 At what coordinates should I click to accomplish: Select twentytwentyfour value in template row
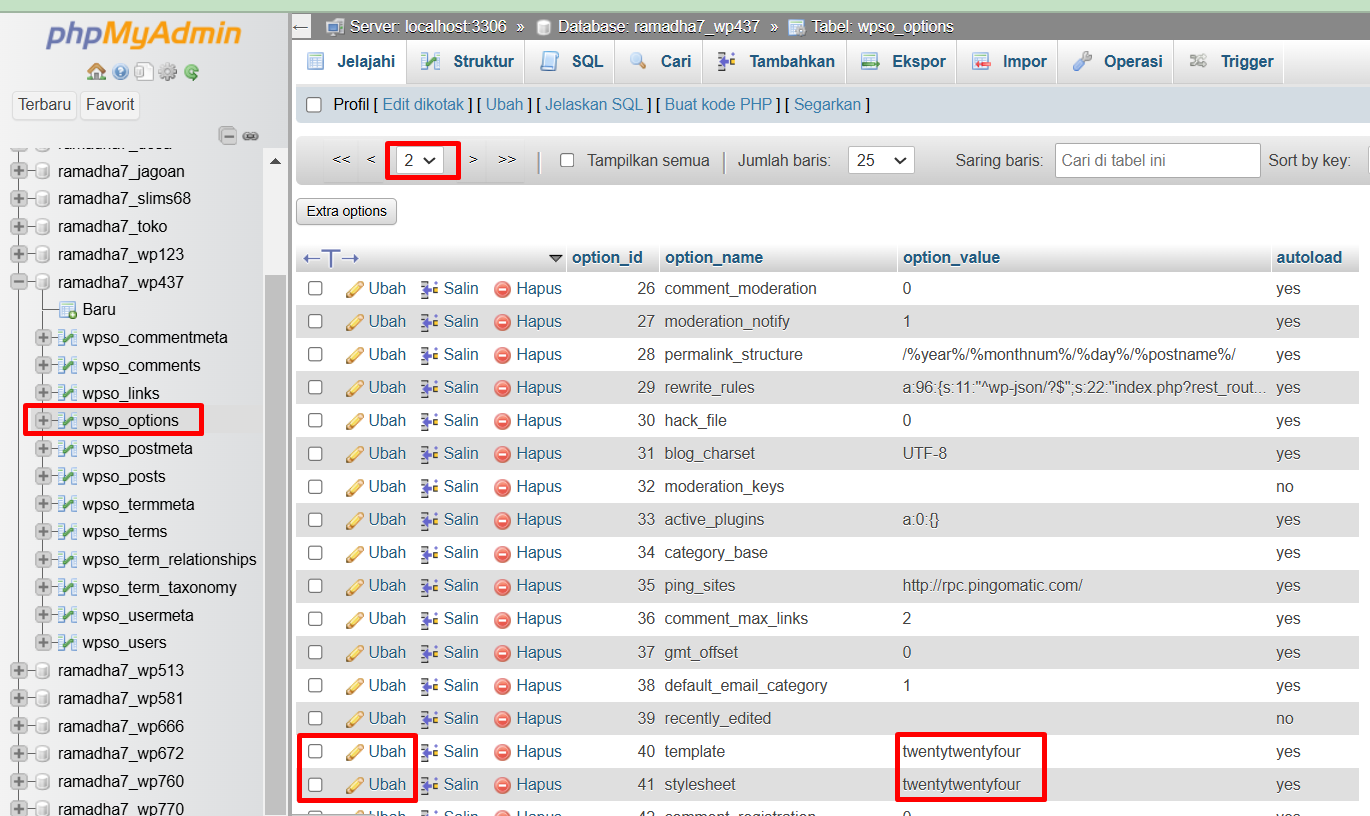click(962, 752)
